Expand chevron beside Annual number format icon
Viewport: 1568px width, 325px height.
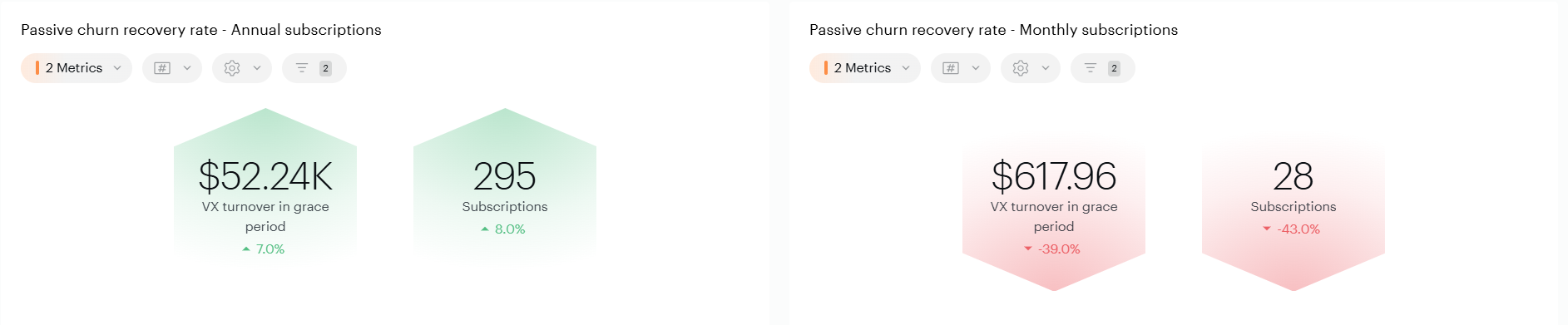[x=187, y=68]
